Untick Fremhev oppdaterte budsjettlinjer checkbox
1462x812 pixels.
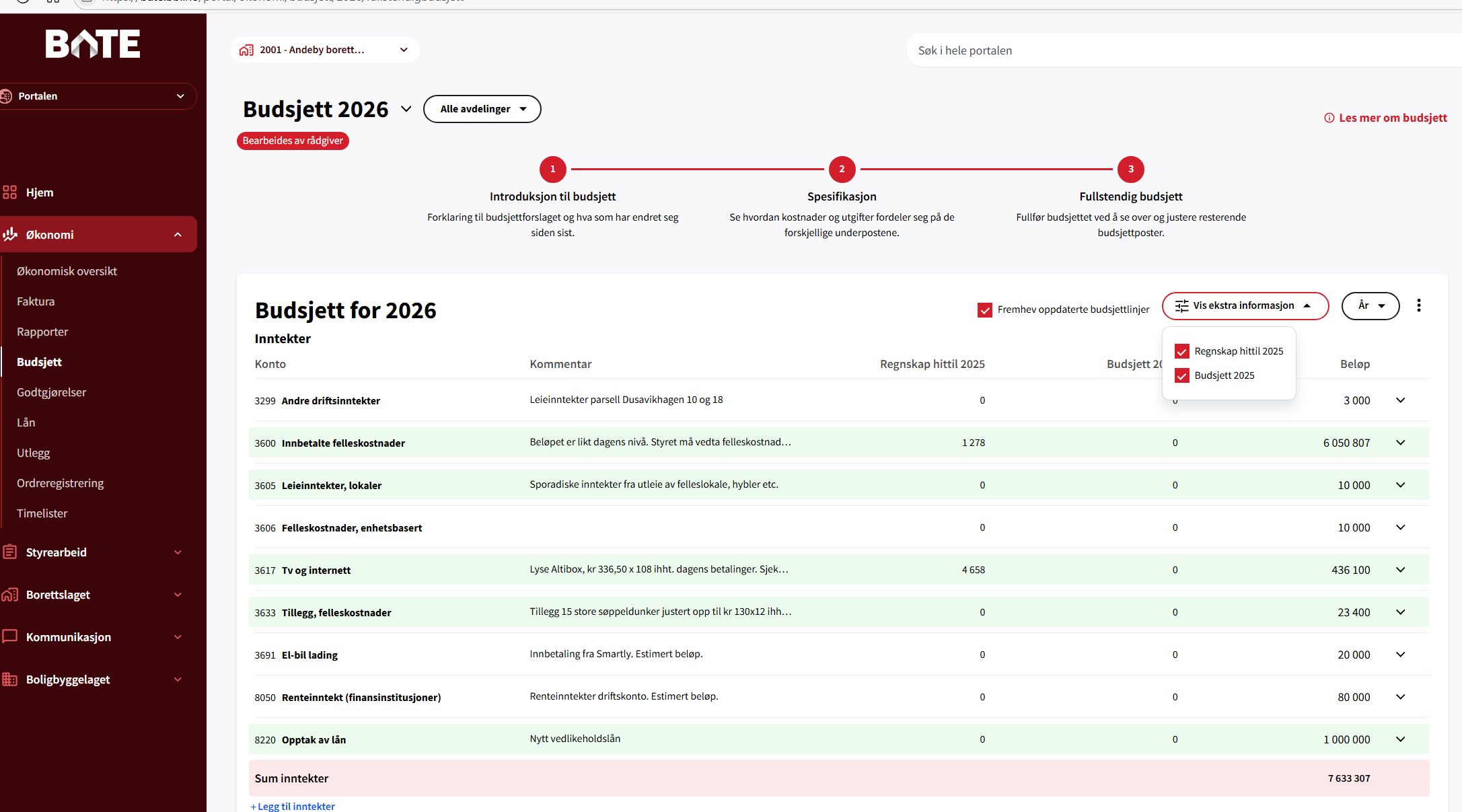tap(984, 309)
